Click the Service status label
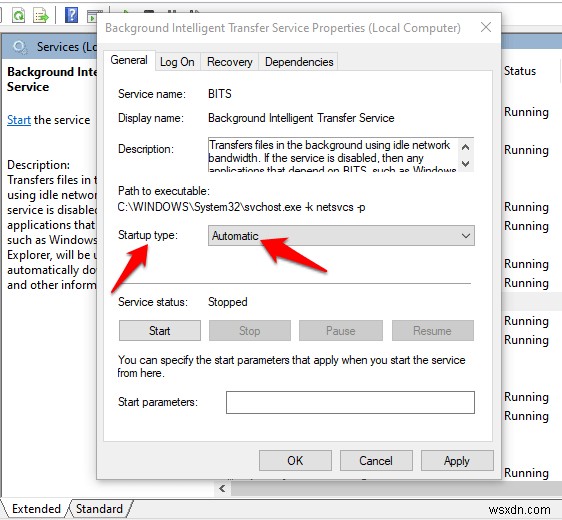 coord(153,302)
